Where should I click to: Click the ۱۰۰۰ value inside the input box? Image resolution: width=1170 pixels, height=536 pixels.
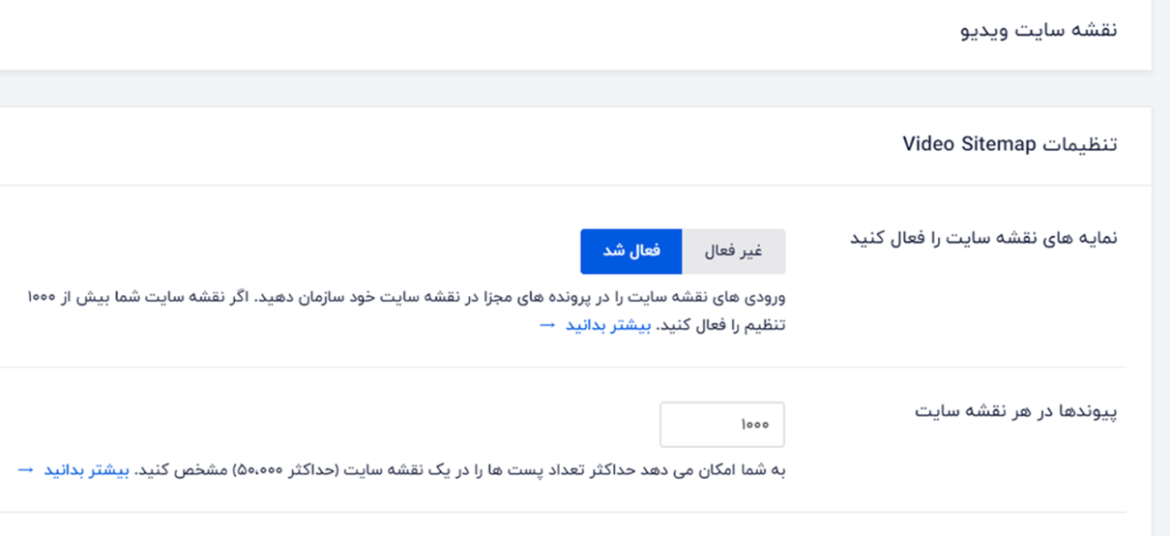[x=754, y=424]
